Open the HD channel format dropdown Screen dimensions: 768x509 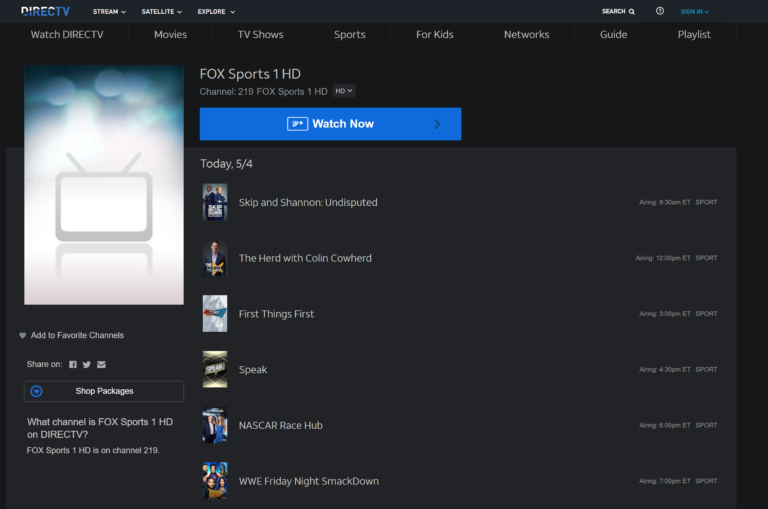point(344,91)
